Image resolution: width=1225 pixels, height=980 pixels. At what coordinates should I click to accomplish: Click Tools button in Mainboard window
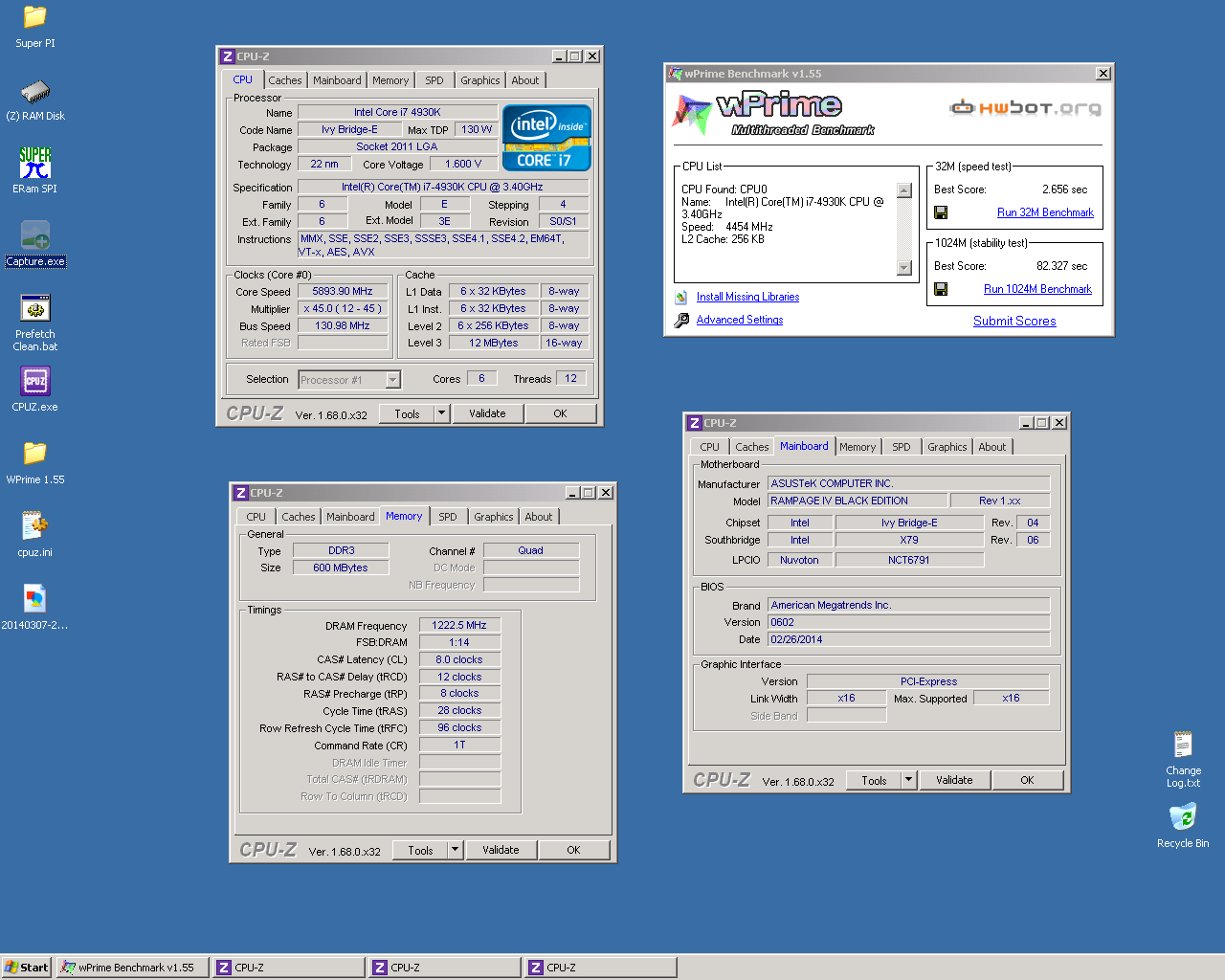pos(874,780)
